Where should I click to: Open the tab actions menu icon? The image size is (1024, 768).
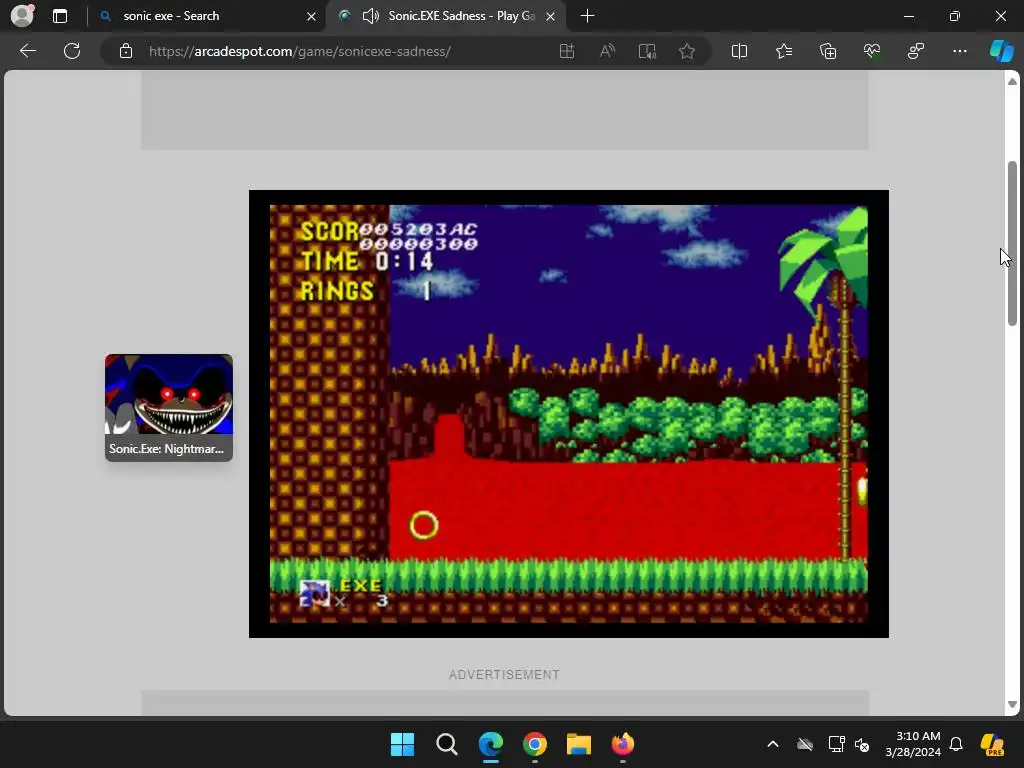click(60, 16)
